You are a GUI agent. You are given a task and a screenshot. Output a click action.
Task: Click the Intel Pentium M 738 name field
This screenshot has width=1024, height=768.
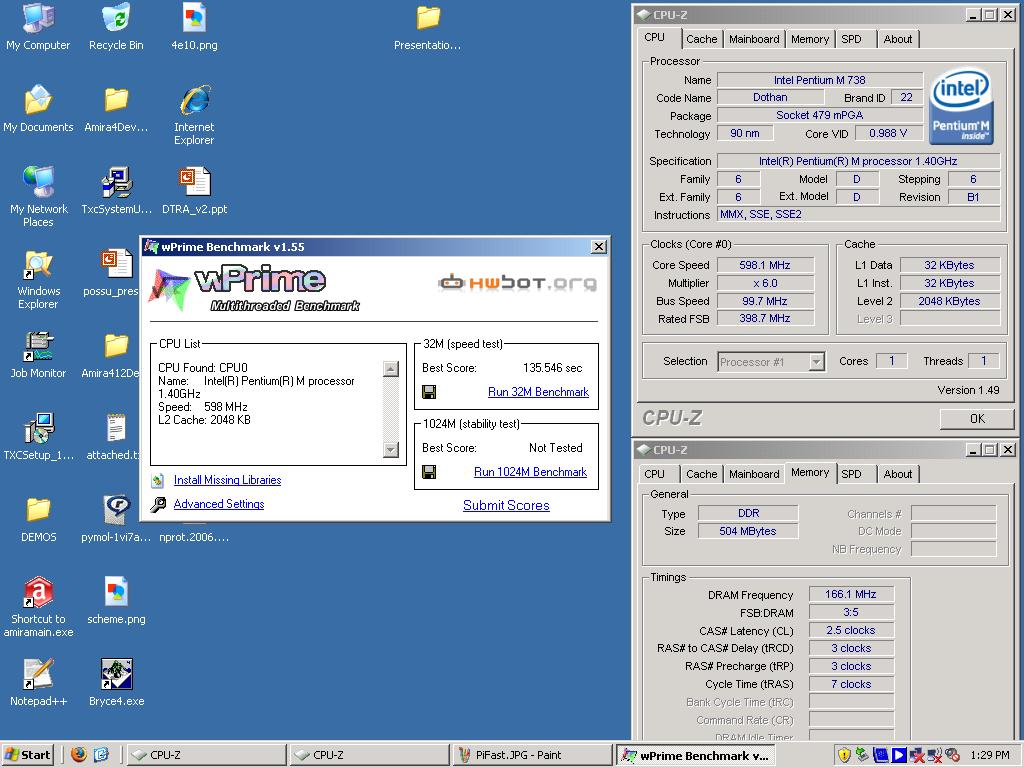[x=820, y=80]
